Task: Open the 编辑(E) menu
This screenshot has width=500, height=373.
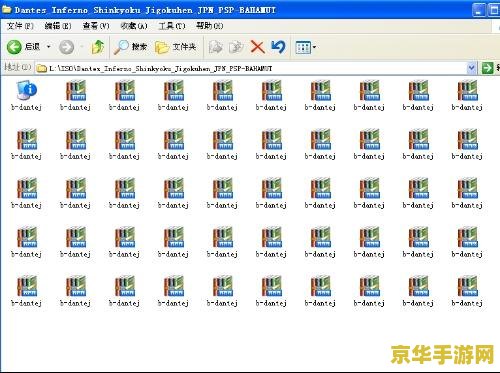Action: point(58,26)
